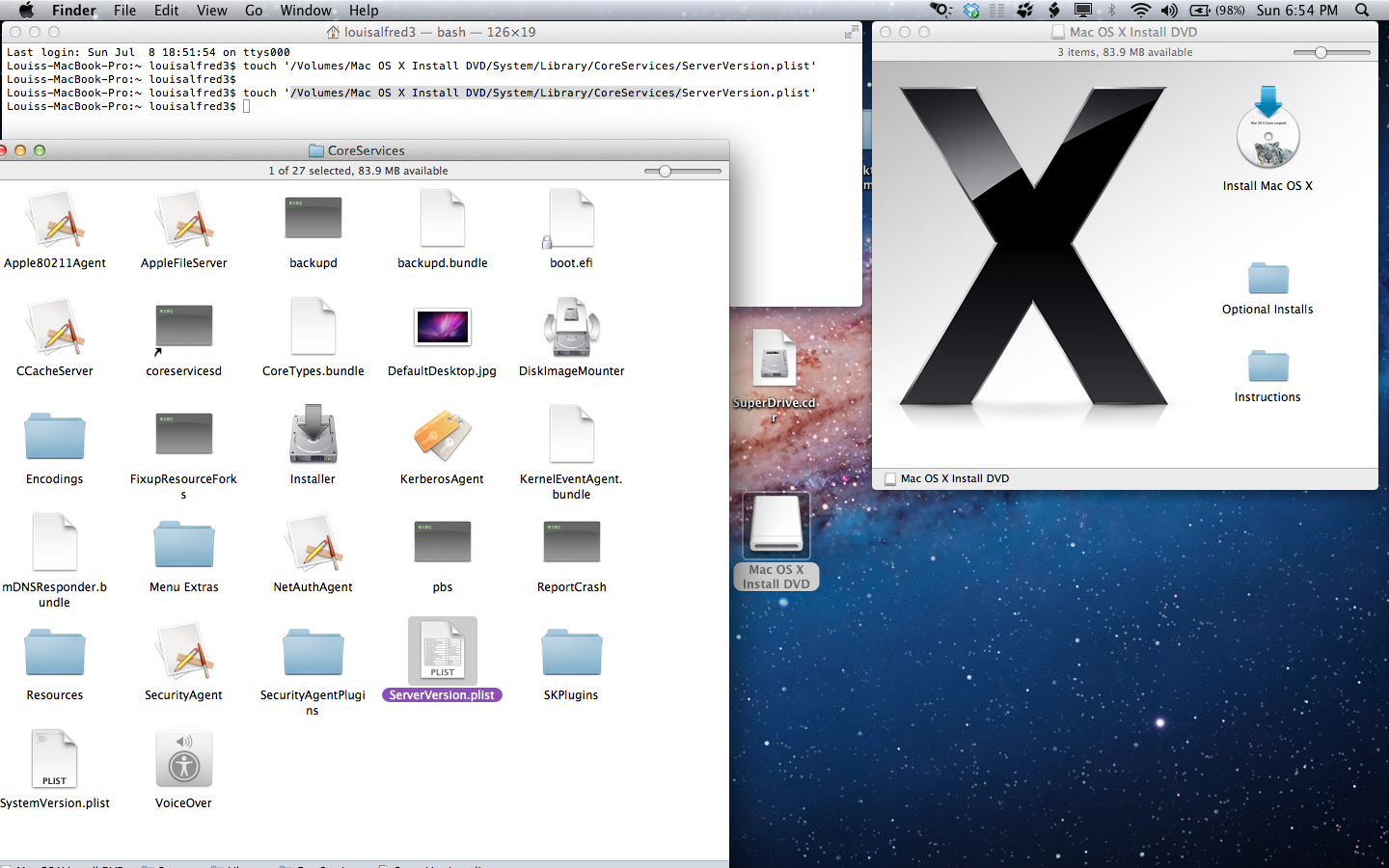The width and height of the screenshot is (1389, 868).
Task: Select the Install Mac OS X icon
Action: coord(1267,127)
